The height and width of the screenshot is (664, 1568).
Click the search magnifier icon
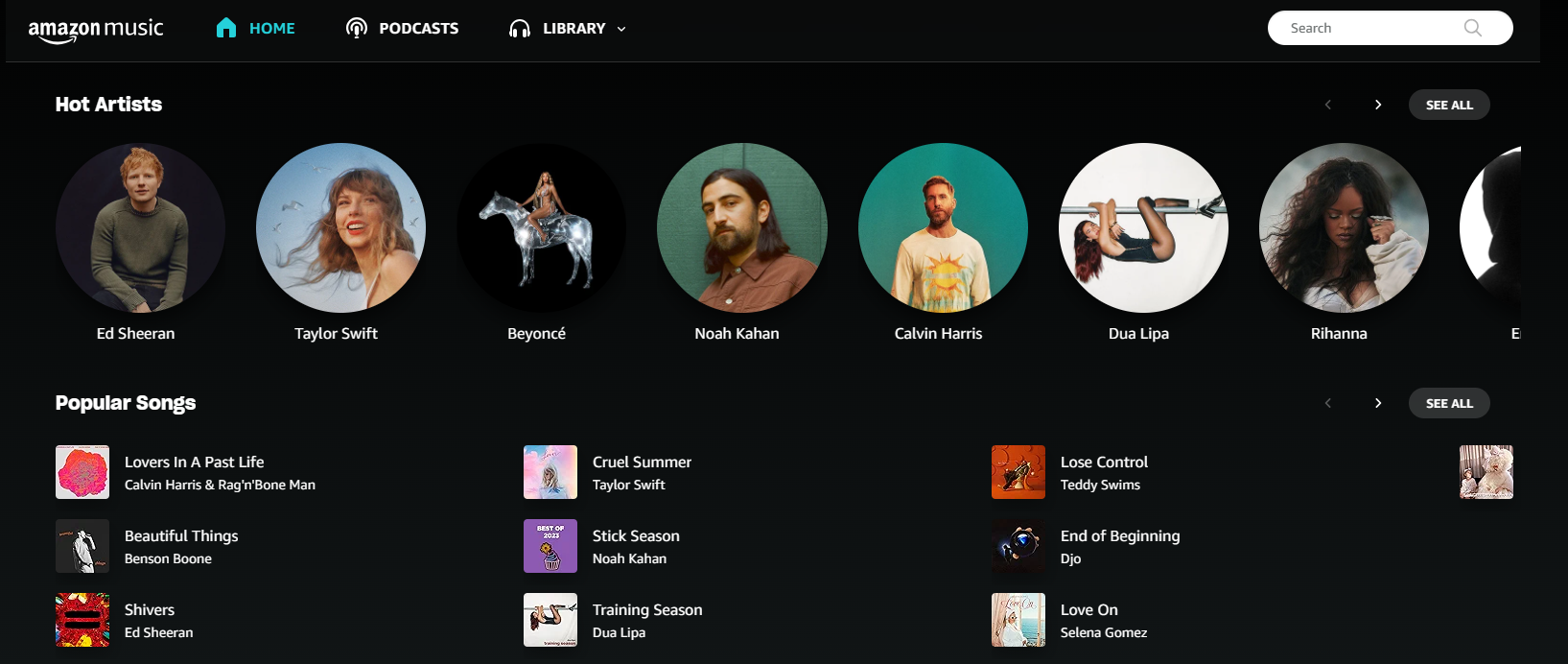click(x=1473, y=28)
